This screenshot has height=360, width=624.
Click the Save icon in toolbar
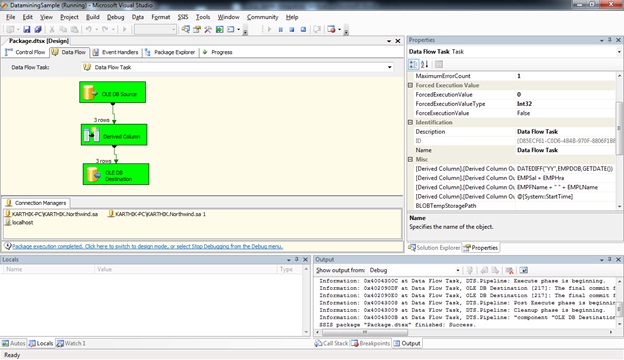point(27,29)
